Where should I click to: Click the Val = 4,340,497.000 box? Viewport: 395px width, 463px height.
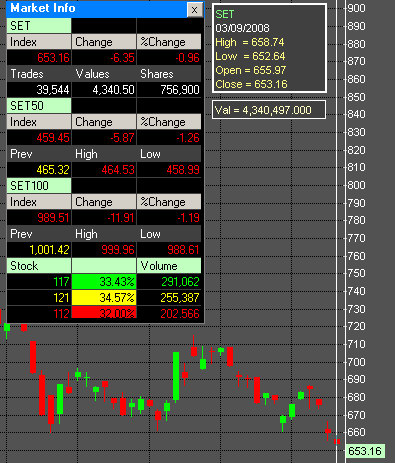pyautogui.click(x=269, y=110)
